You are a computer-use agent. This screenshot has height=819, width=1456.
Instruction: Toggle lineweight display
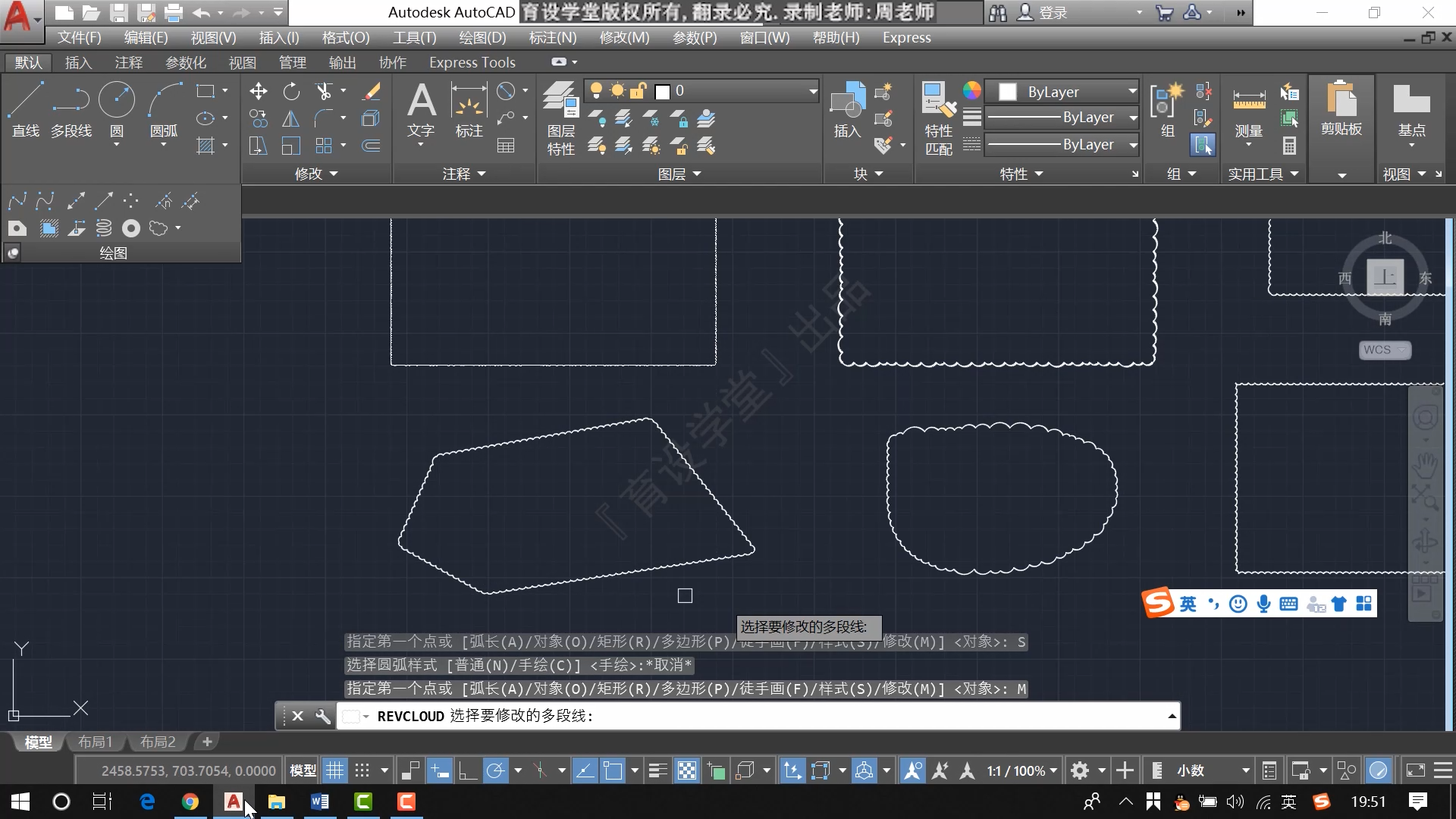point(658,771)
